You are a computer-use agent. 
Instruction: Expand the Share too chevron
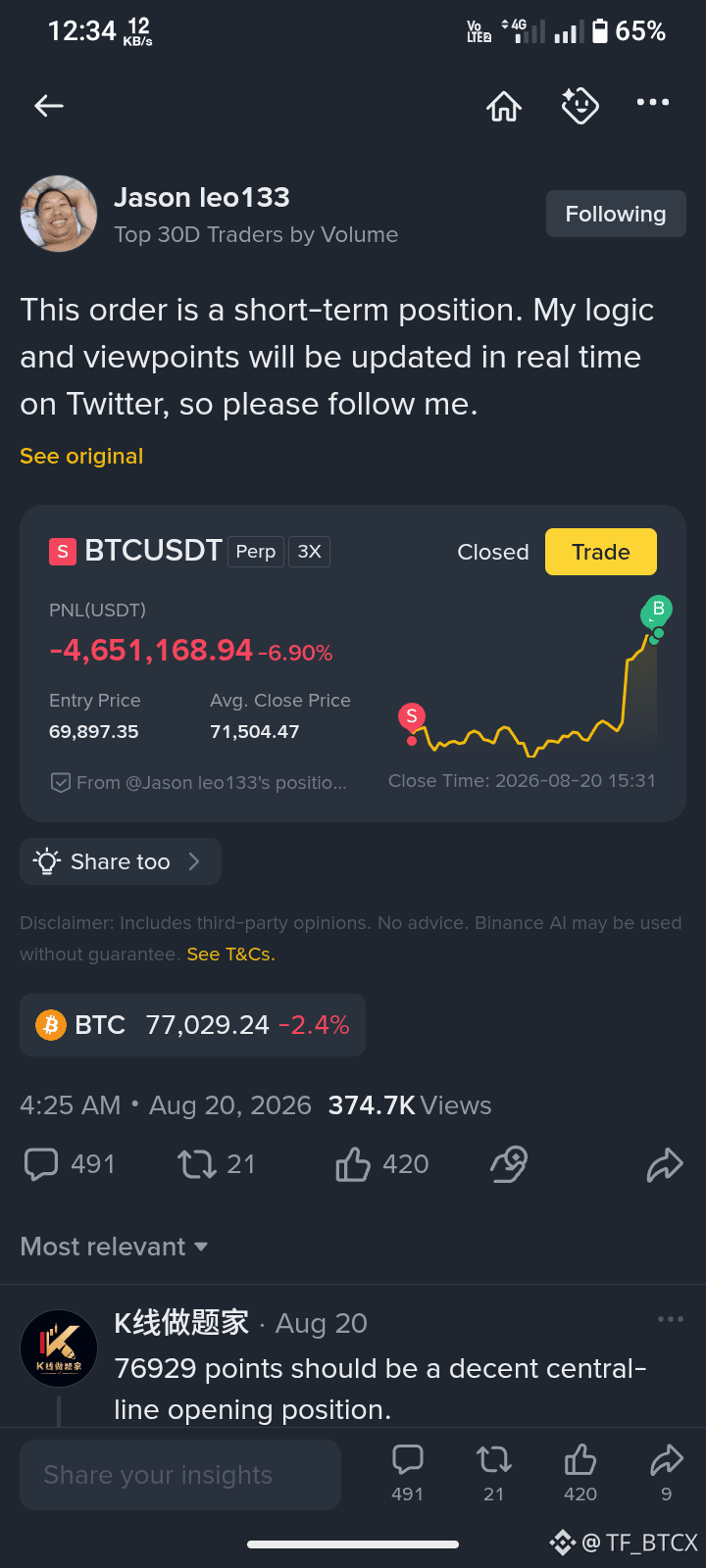click(x=194, y=861)
